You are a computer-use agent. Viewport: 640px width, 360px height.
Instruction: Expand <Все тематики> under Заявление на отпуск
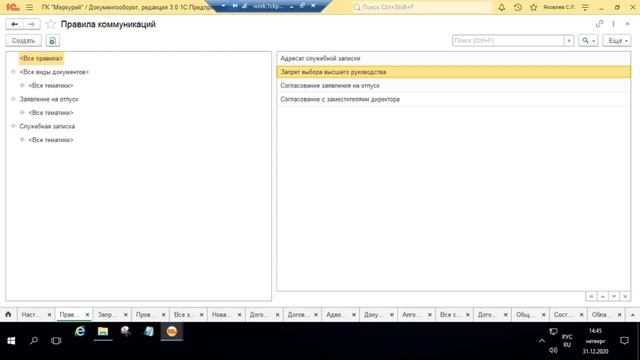pos(22,112)
